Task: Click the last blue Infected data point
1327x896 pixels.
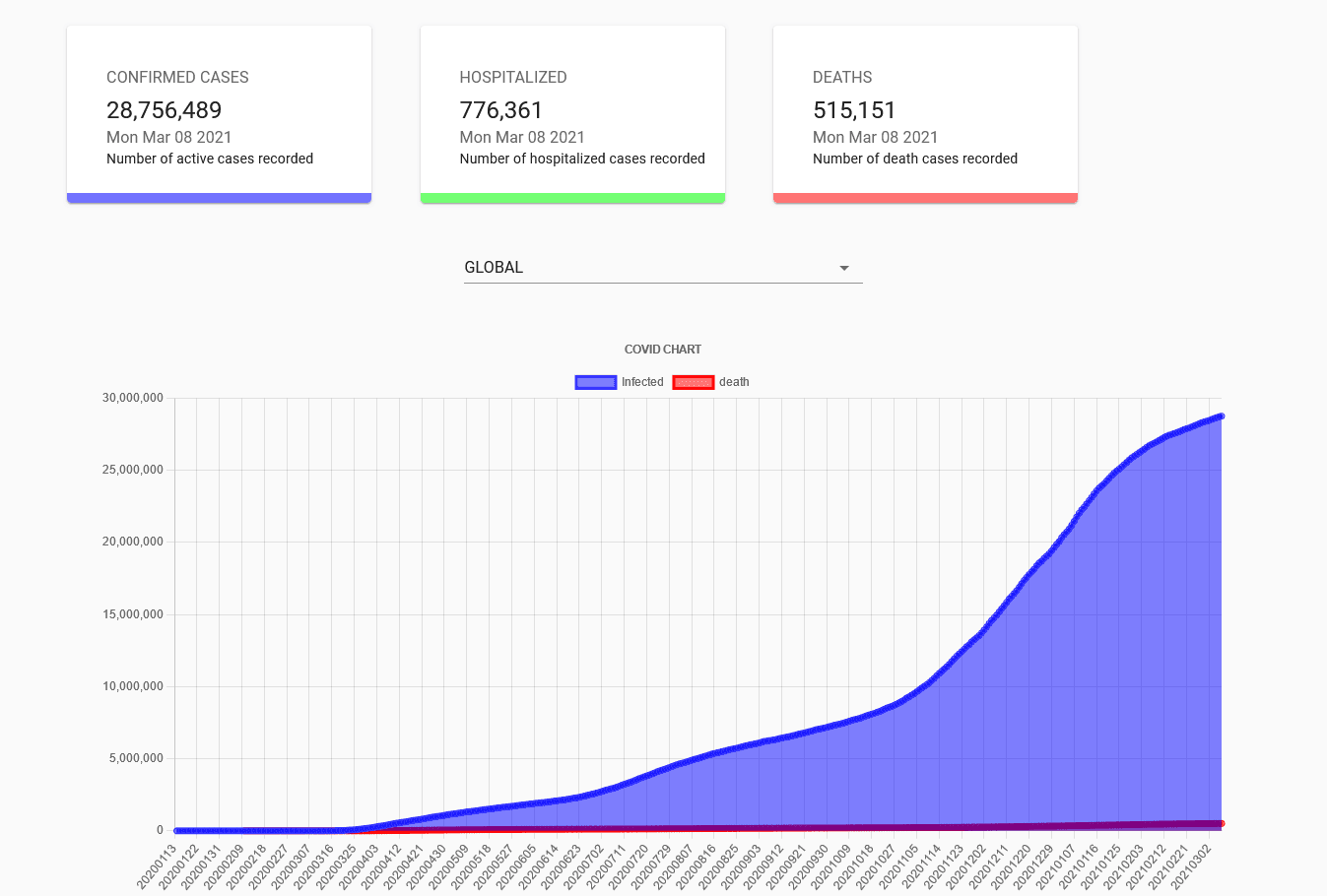Action: 1221,416
